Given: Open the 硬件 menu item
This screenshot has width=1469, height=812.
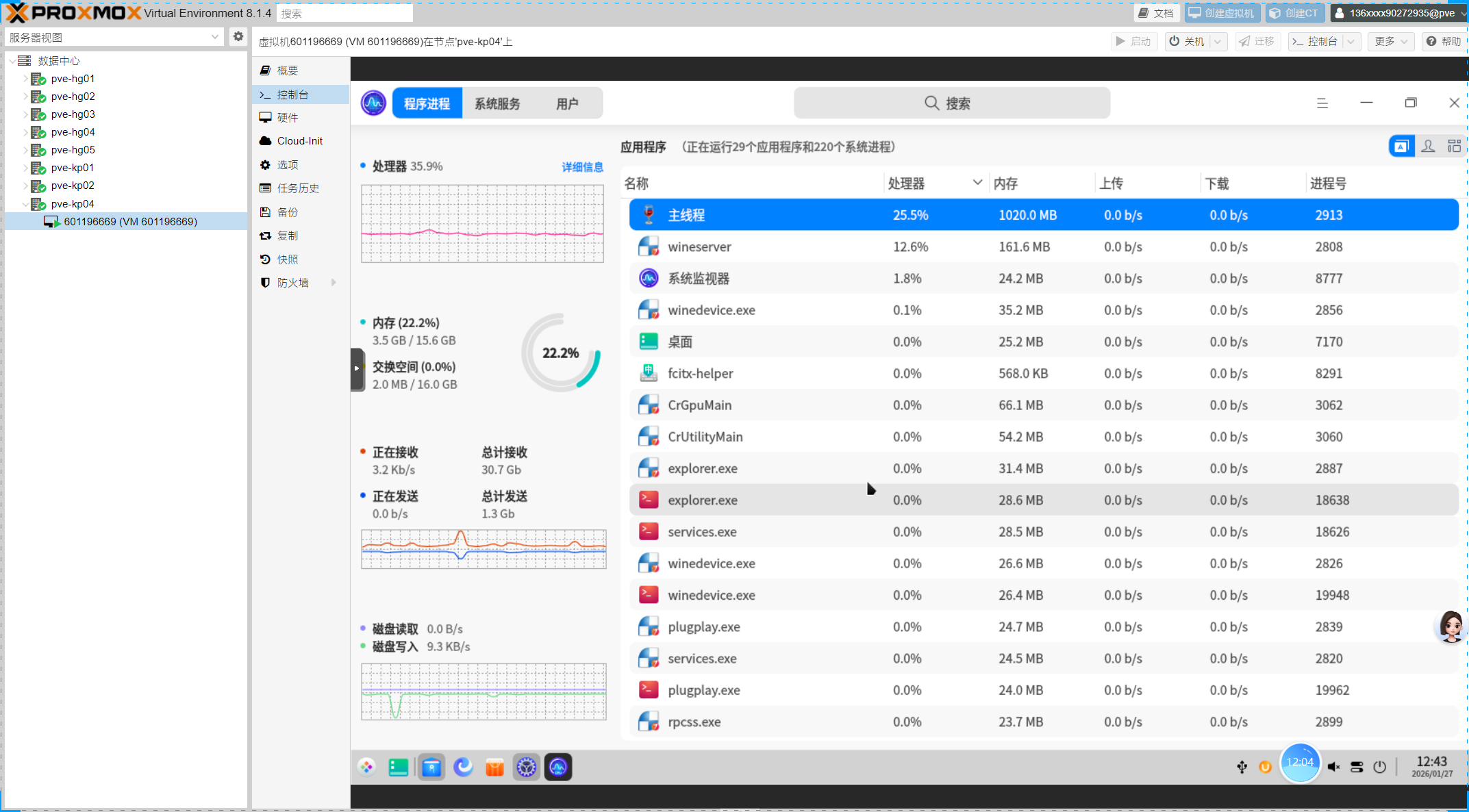Looking at the screenshot, I should [x=300, y=118].
